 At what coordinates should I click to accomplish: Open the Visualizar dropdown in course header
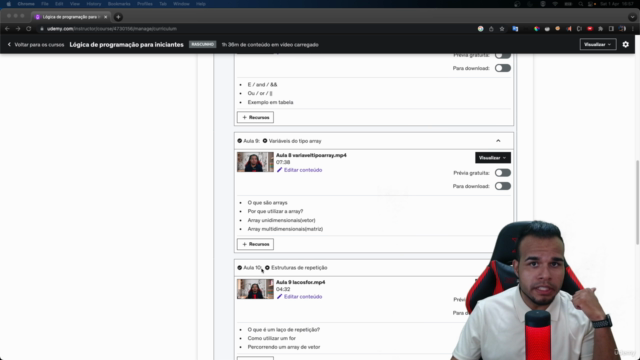tap(598, 44)
